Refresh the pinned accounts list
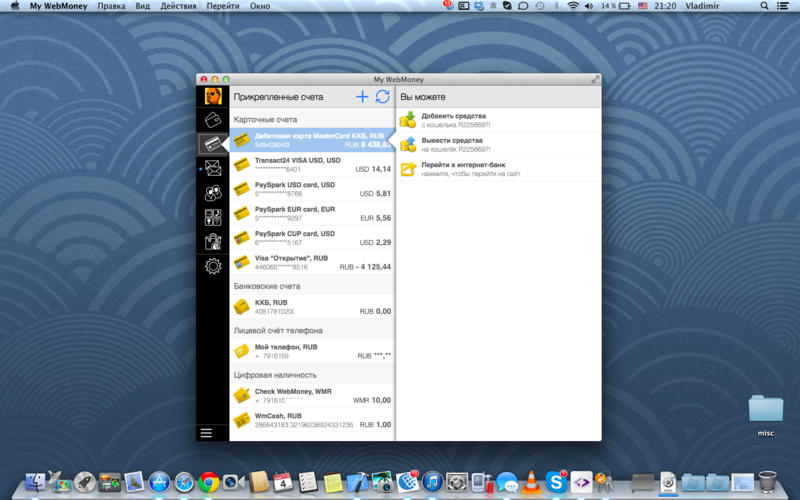Screen dimensions: 800x500 [382, 97]
